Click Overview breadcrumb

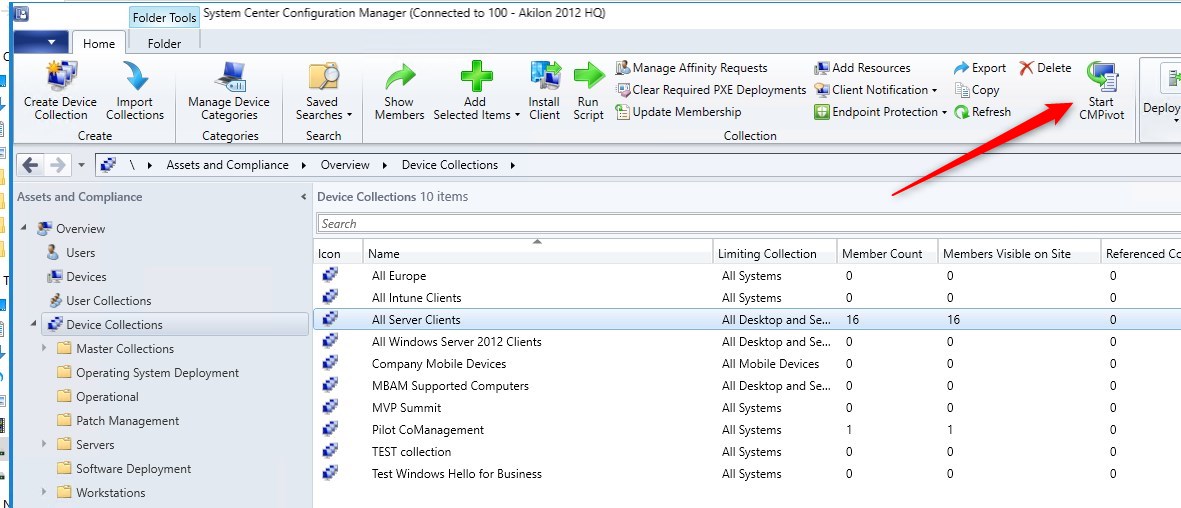click(x=345, y=164)
